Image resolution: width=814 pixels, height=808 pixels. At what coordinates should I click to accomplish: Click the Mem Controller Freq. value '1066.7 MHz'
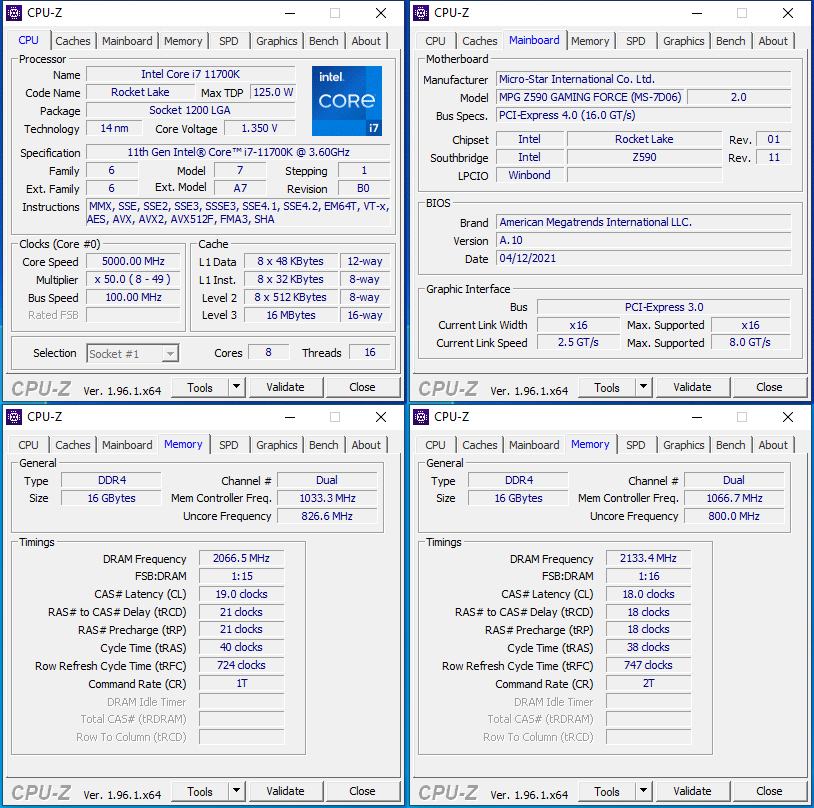tap(734, 498)
